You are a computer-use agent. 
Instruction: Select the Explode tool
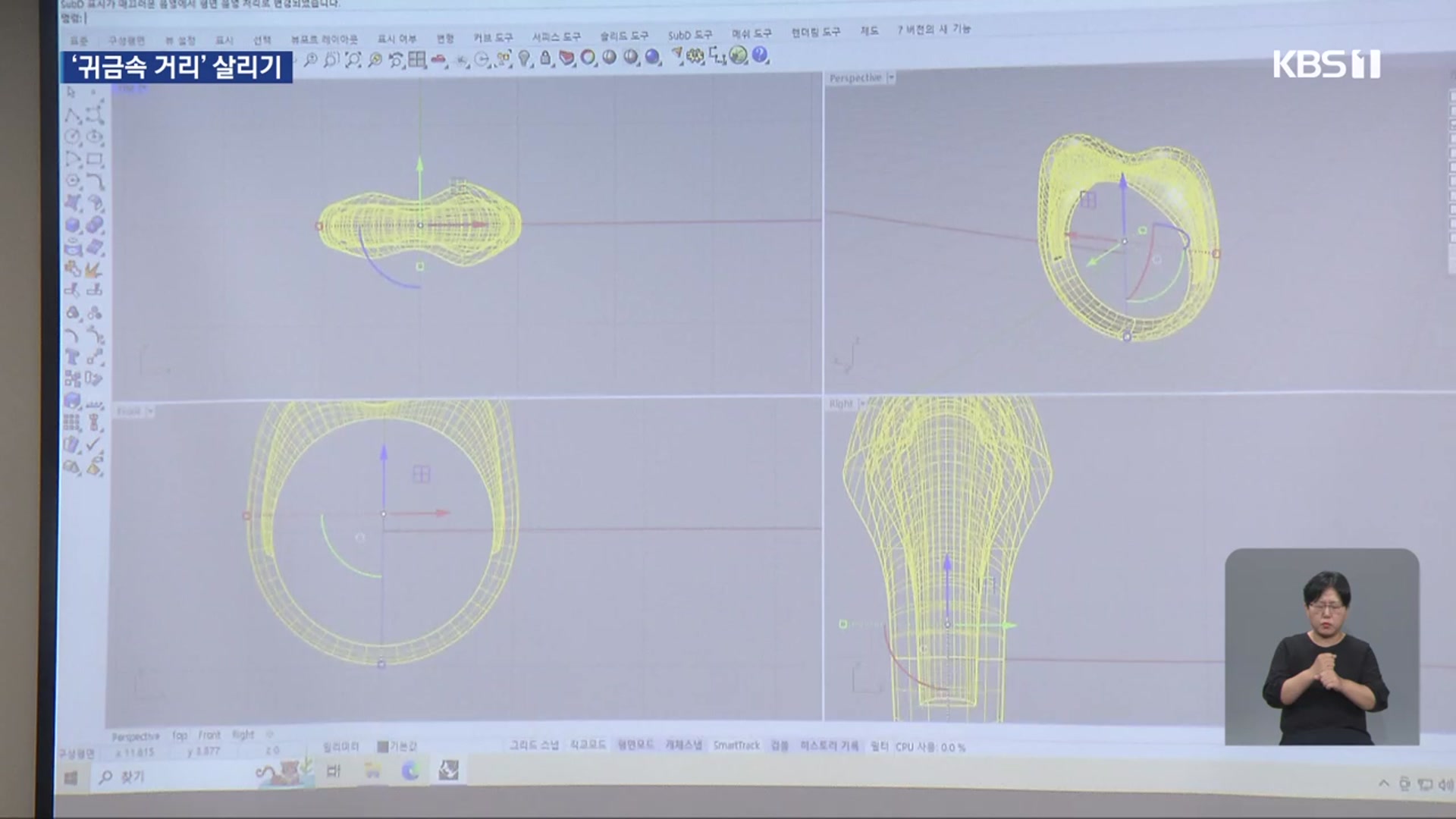coord(95,268)
